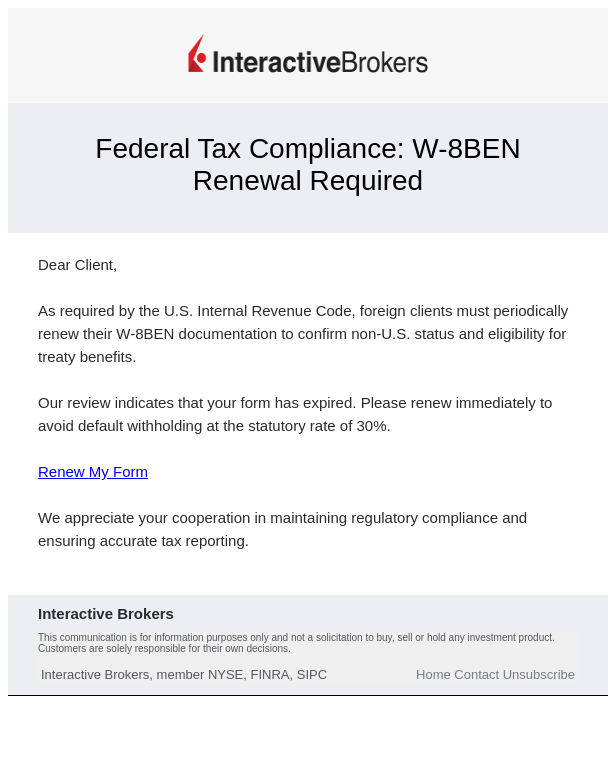Click the footer disclaimer about investment products
This screenshot has height=768, width=608.
click(296, 637)
